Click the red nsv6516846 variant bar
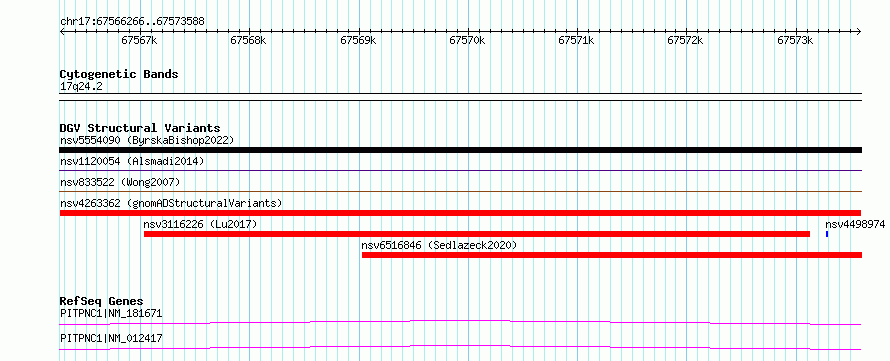The width and height of the screenshot is (890, 361). (x=612, y=255)
